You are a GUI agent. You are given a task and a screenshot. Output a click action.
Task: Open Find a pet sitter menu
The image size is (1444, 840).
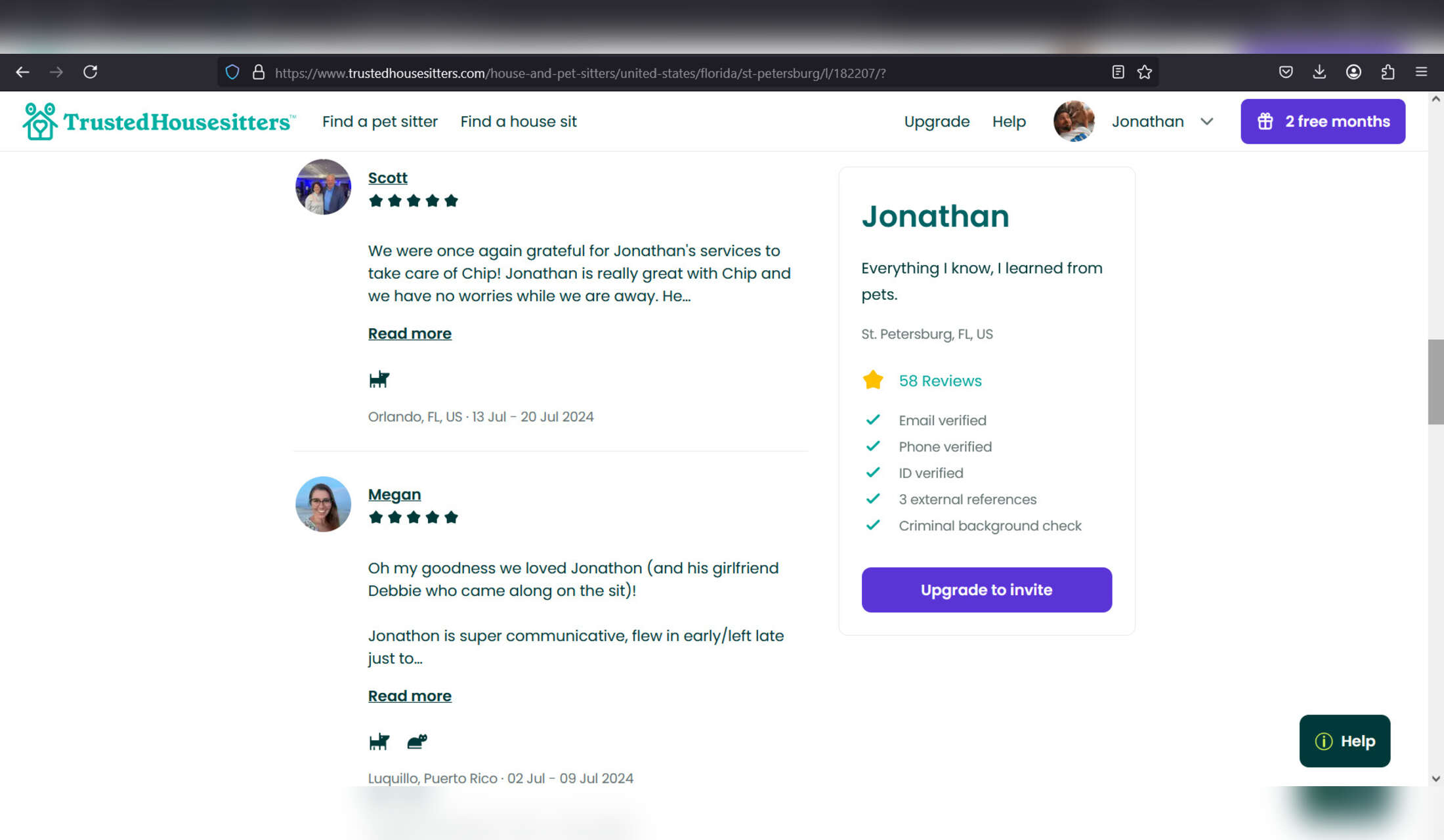[x=379, y=121]
